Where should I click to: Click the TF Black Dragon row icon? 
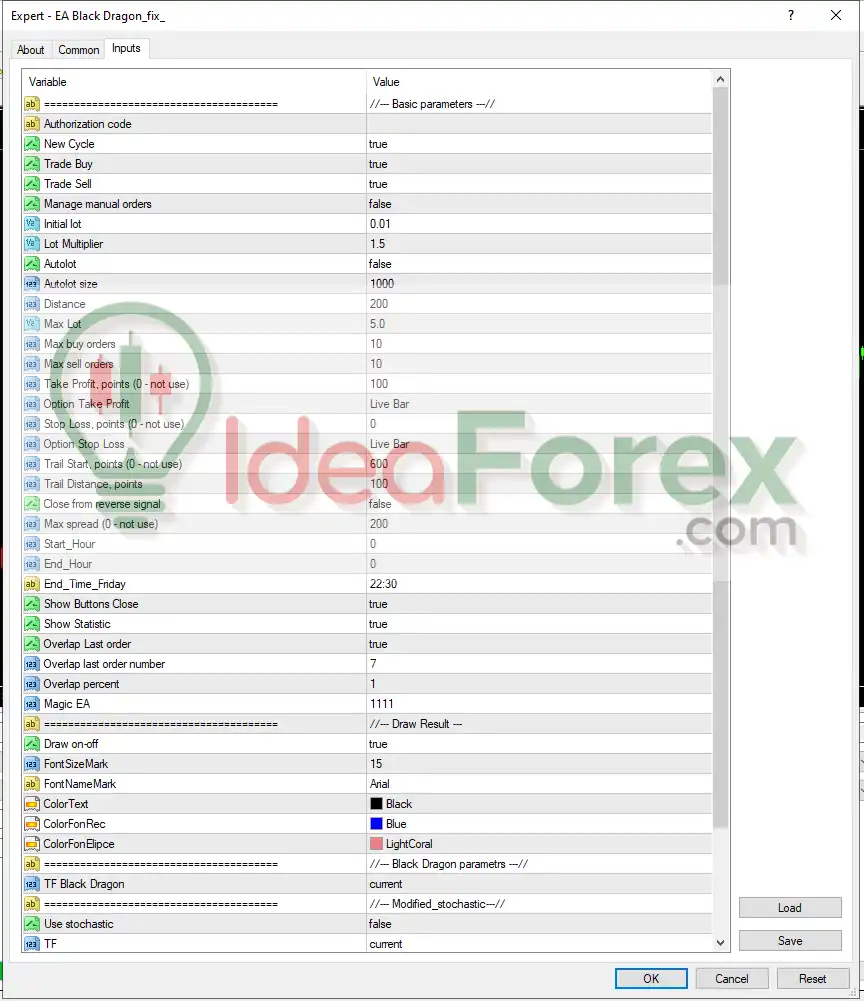click(x=32, y=884)
